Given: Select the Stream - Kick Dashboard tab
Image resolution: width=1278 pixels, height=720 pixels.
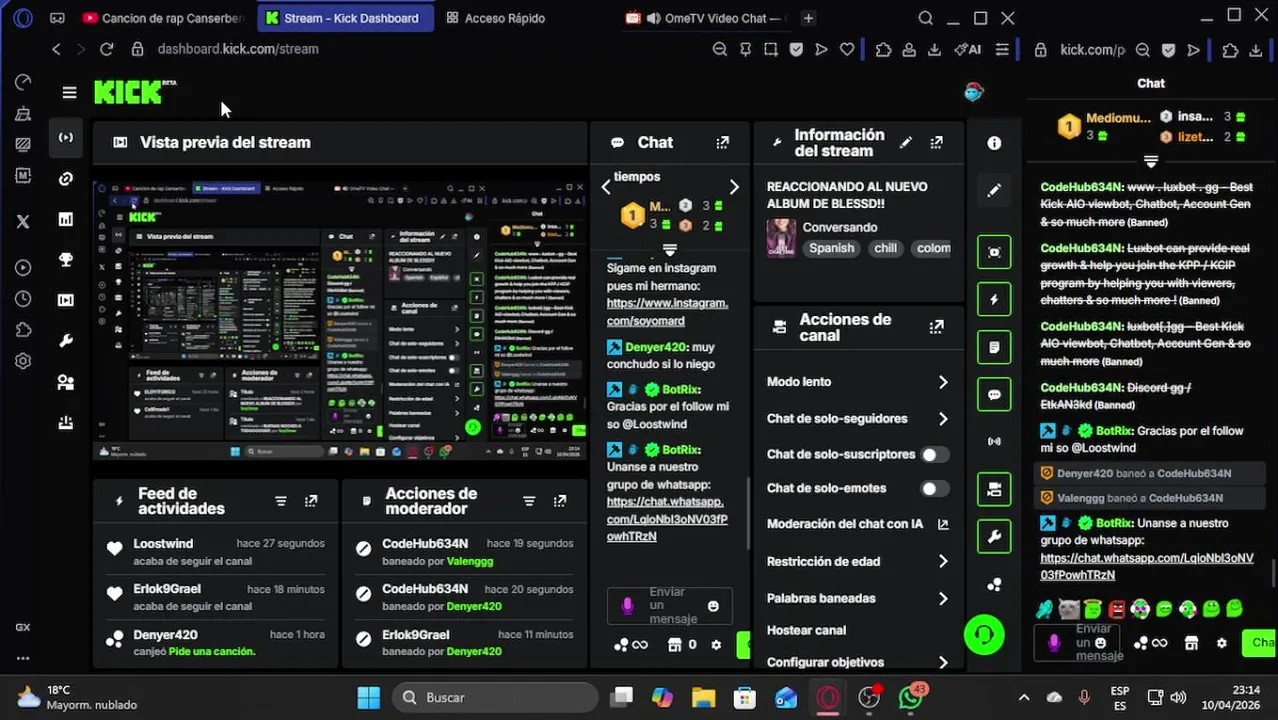Looking at the screenshot, I should 345,18.
